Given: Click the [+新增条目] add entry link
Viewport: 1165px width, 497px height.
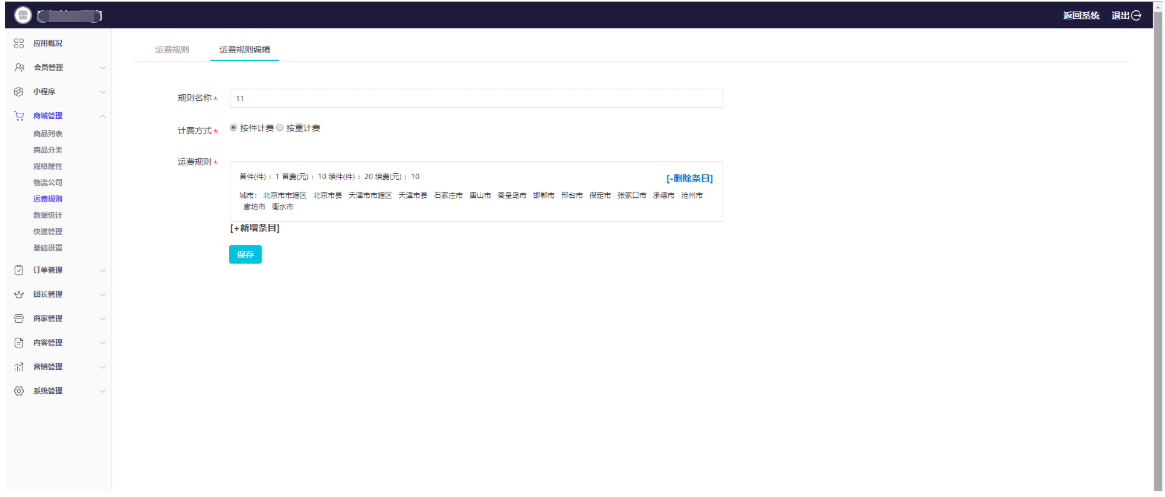Looking at the screenshot, I should click(x=255, y=229).
